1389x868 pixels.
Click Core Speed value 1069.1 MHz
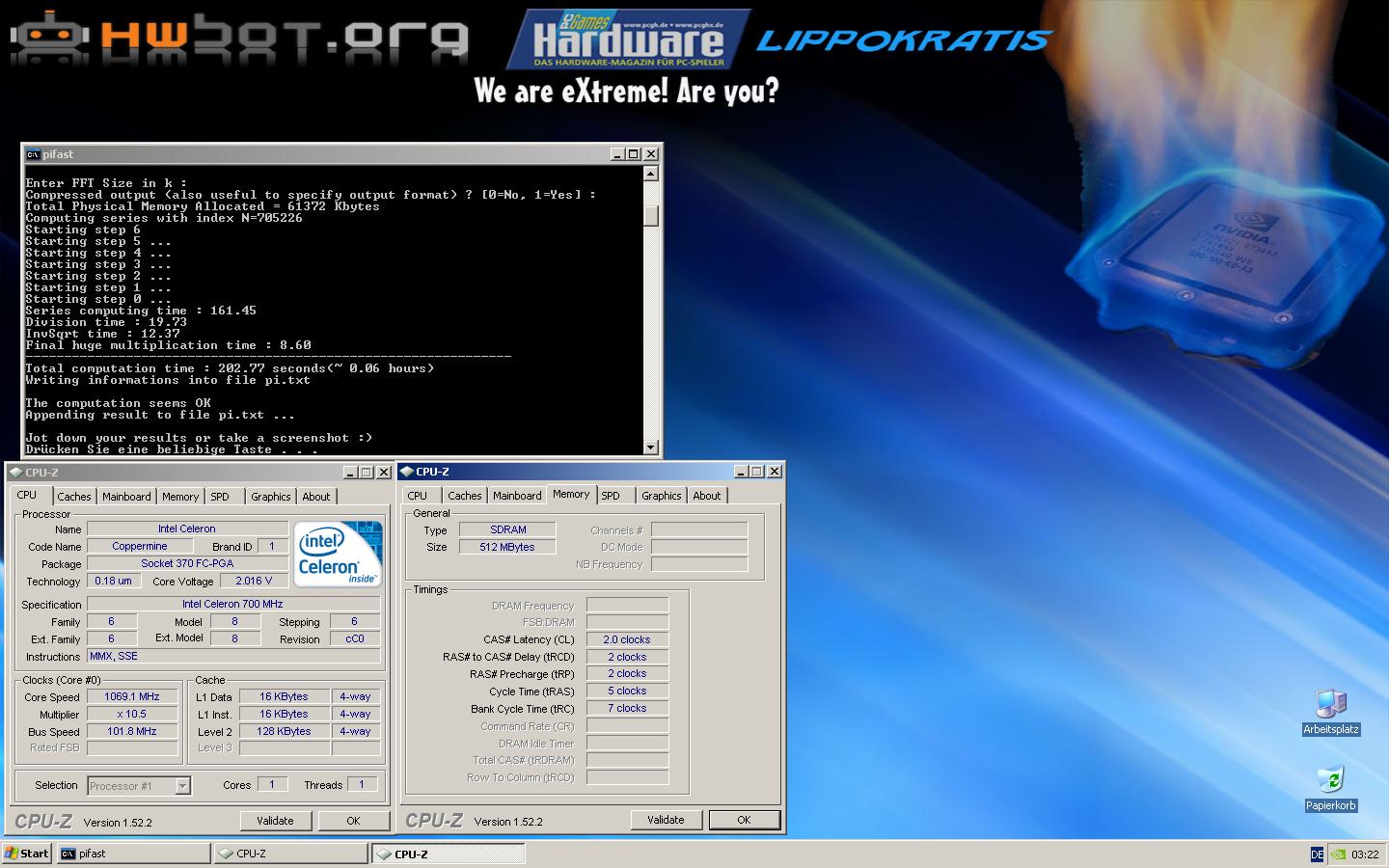(132, 696)
